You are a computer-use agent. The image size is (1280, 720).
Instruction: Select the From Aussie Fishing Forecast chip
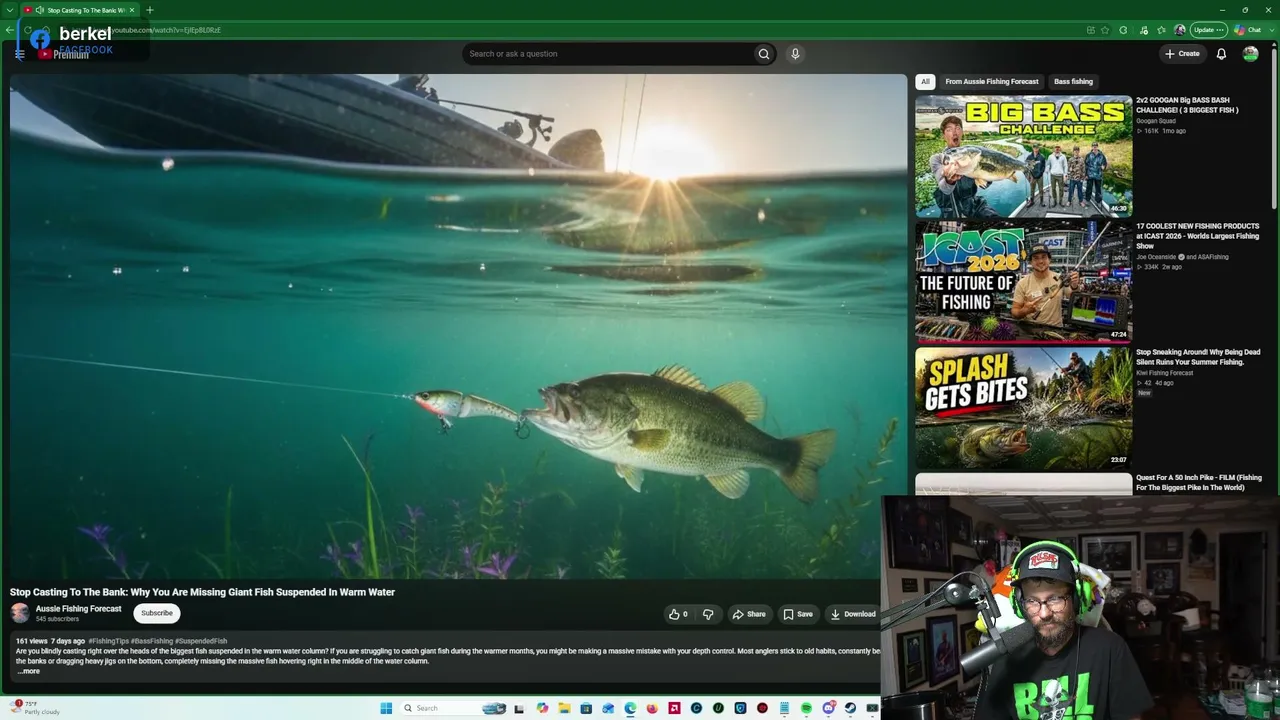(x=992, y=81)
